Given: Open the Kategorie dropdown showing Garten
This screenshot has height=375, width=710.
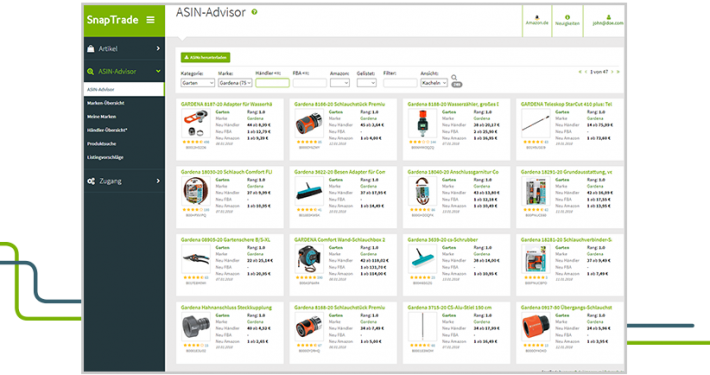Looking at the screenshot, I should point(197,83).
